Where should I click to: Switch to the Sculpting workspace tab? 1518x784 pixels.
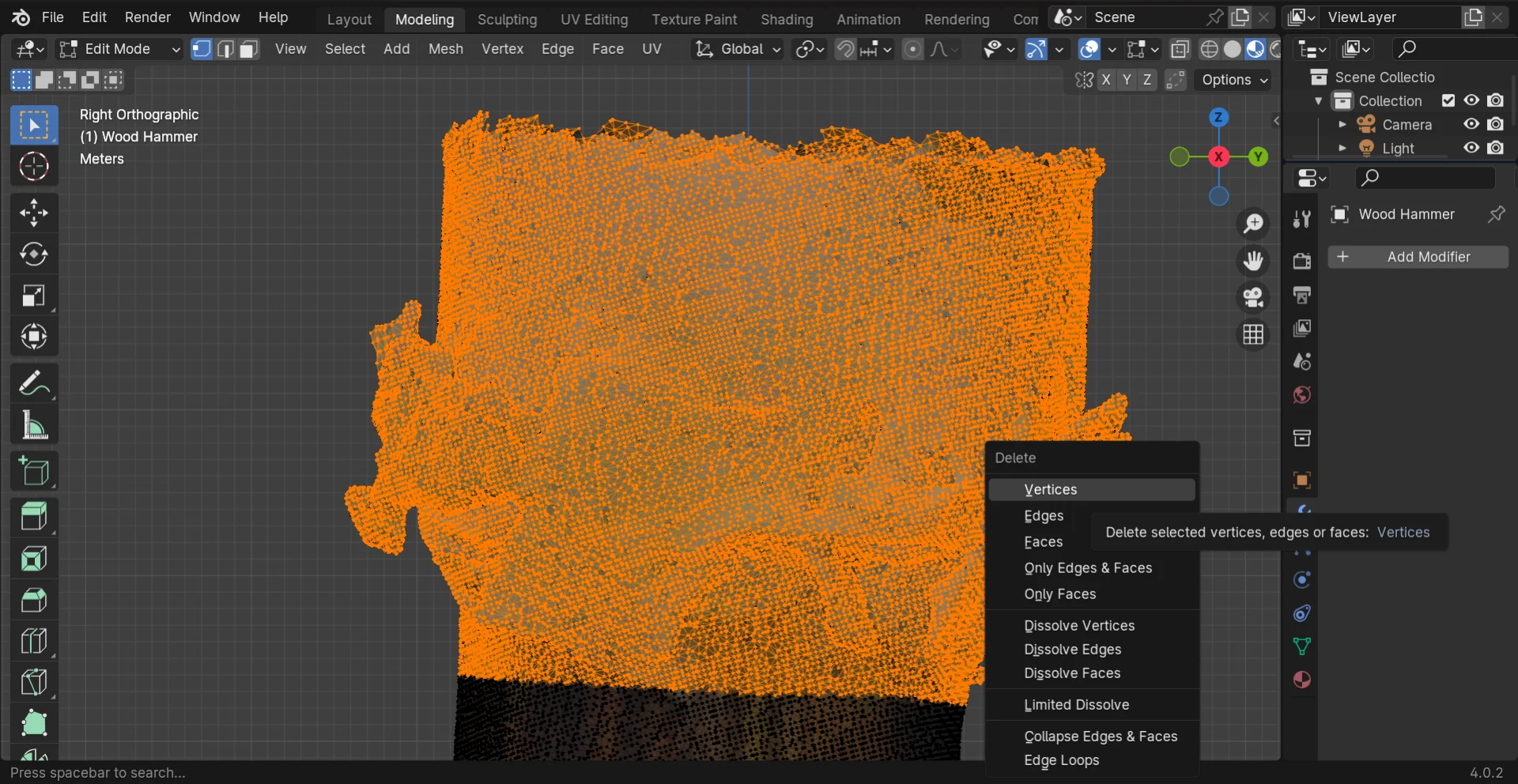[507, 19]
